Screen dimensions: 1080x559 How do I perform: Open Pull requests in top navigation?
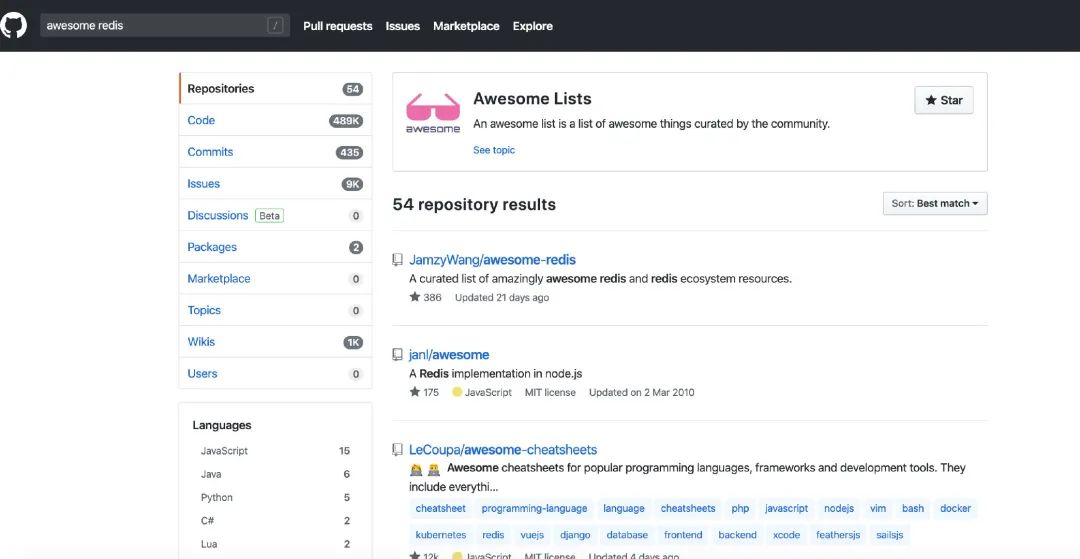point(338,26)
